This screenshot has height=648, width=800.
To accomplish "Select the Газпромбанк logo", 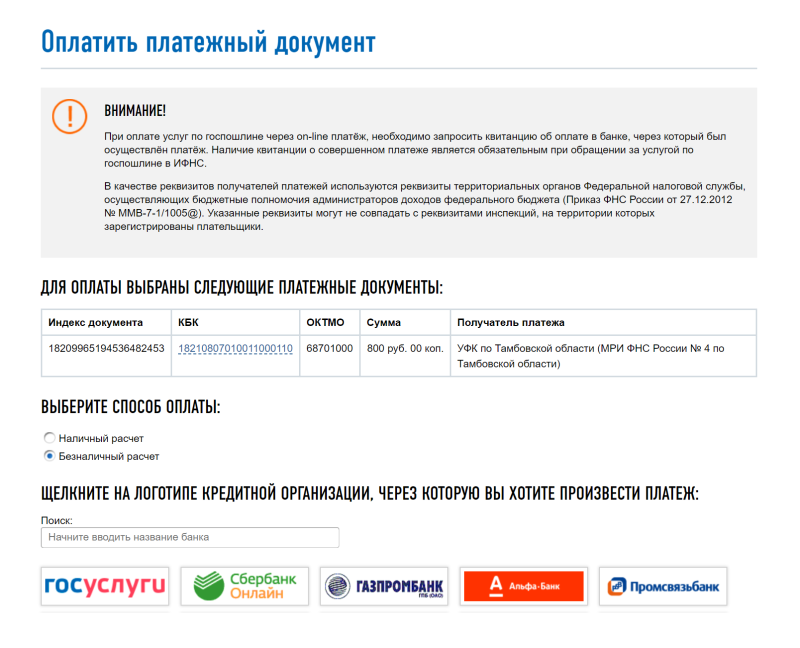I will [x=384, y=586].
